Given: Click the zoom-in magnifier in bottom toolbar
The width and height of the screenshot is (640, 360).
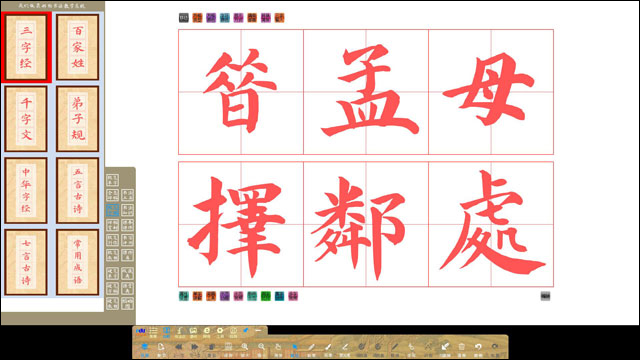Looking at the screenshot, I should tap(245, 347).
